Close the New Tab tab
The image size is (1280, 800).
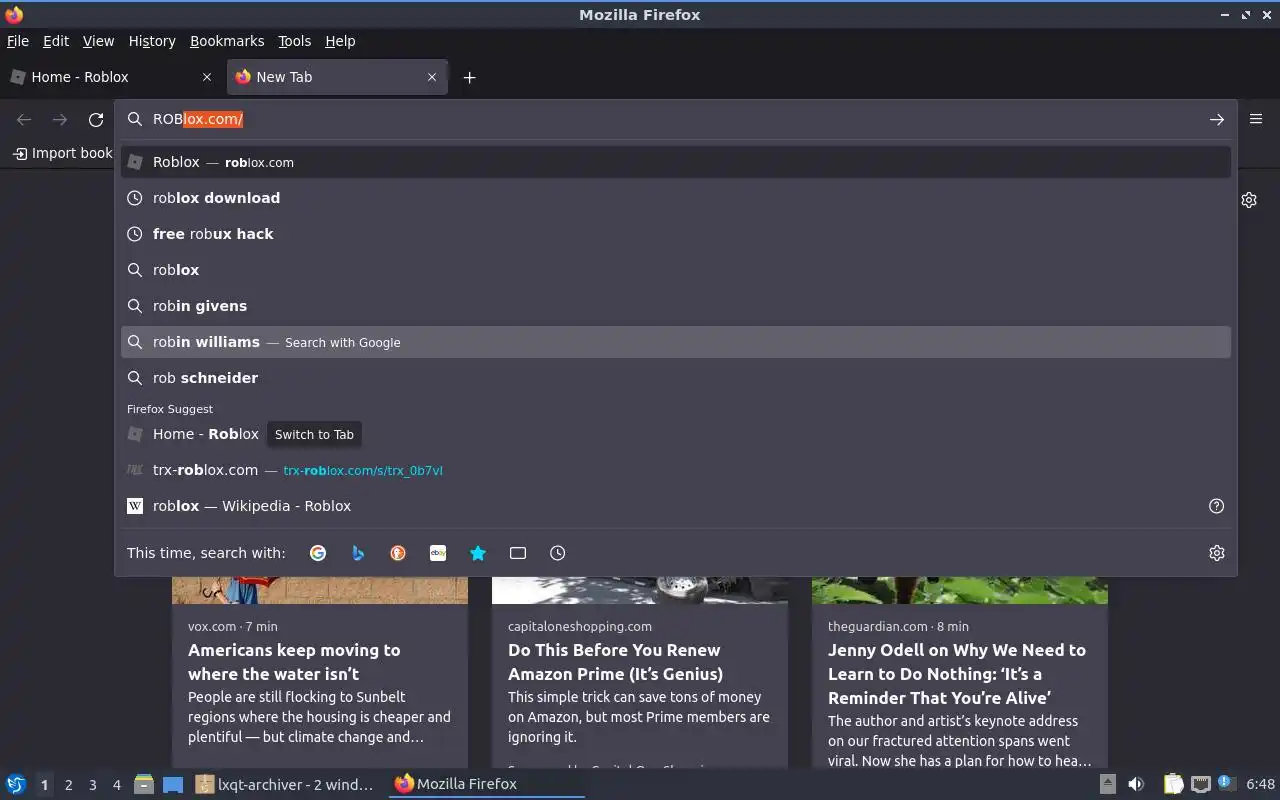432,77
